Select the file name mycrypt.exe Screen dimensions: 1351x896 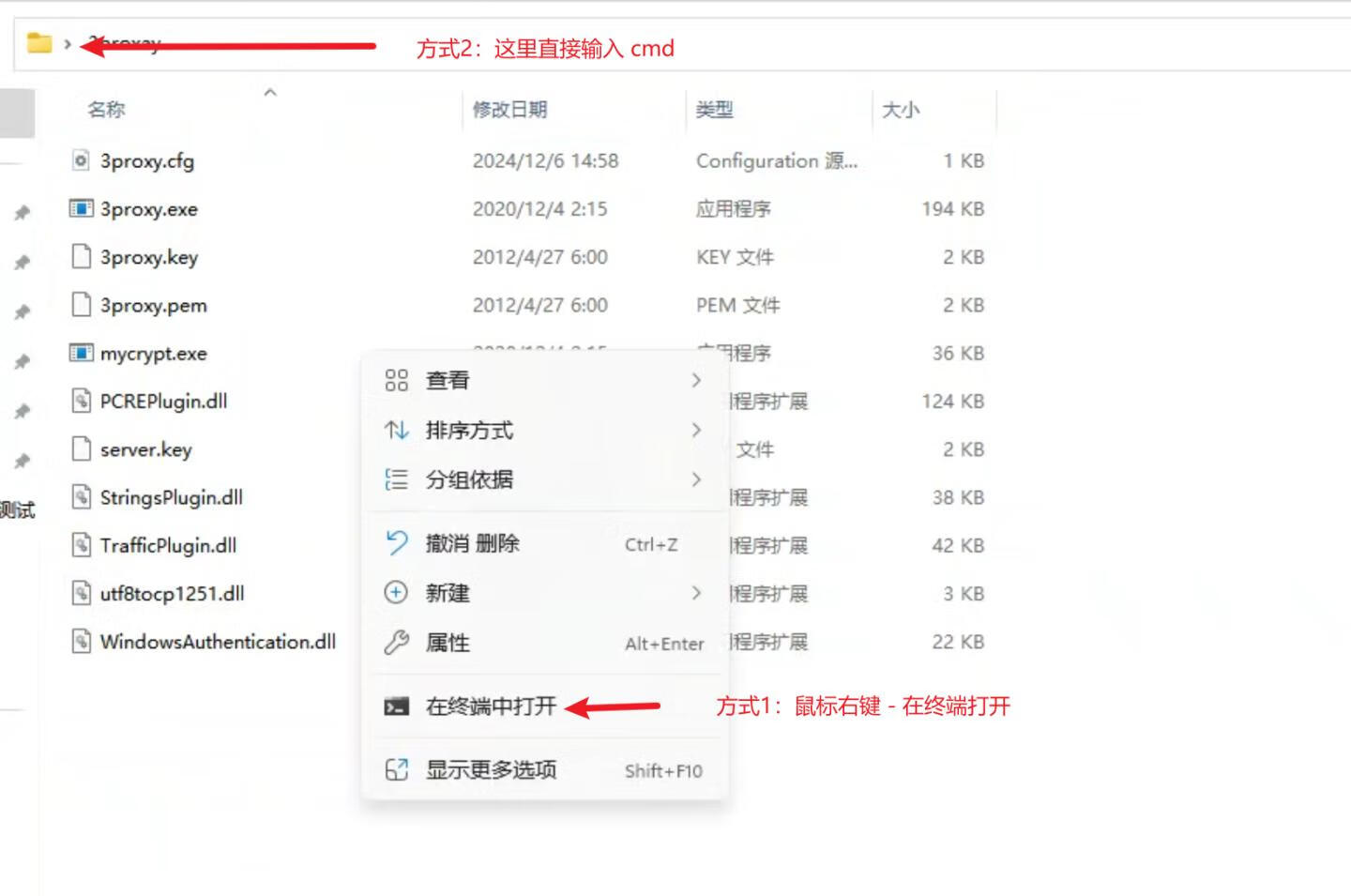[154, 354]
